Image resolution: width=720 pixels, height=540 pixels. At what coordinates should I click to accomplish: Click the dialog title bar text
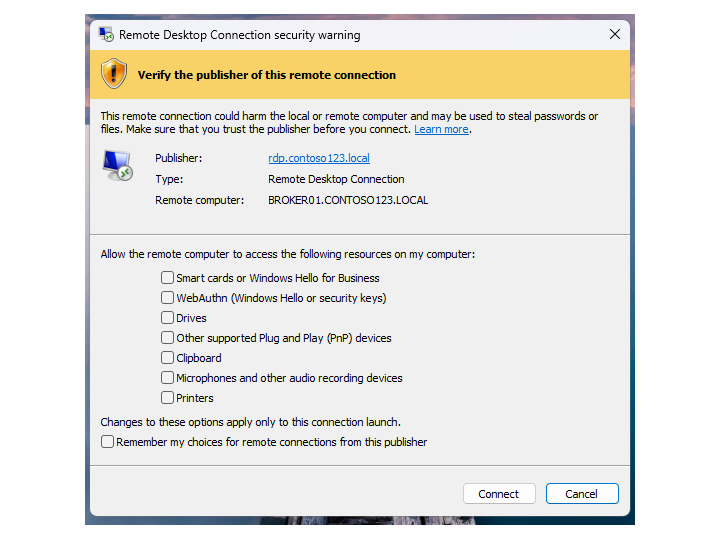(x=240, y=35)
